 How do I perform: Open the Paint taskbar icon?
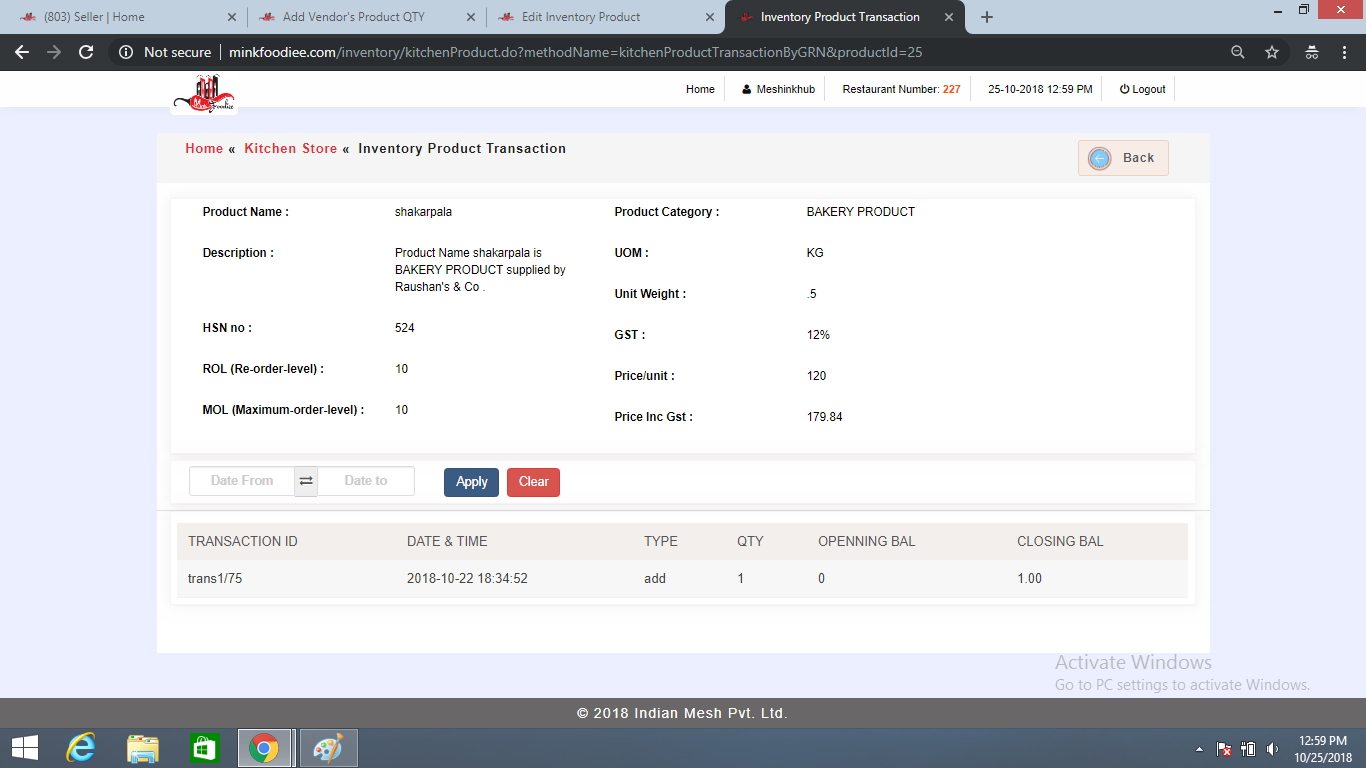click(328, 748)
